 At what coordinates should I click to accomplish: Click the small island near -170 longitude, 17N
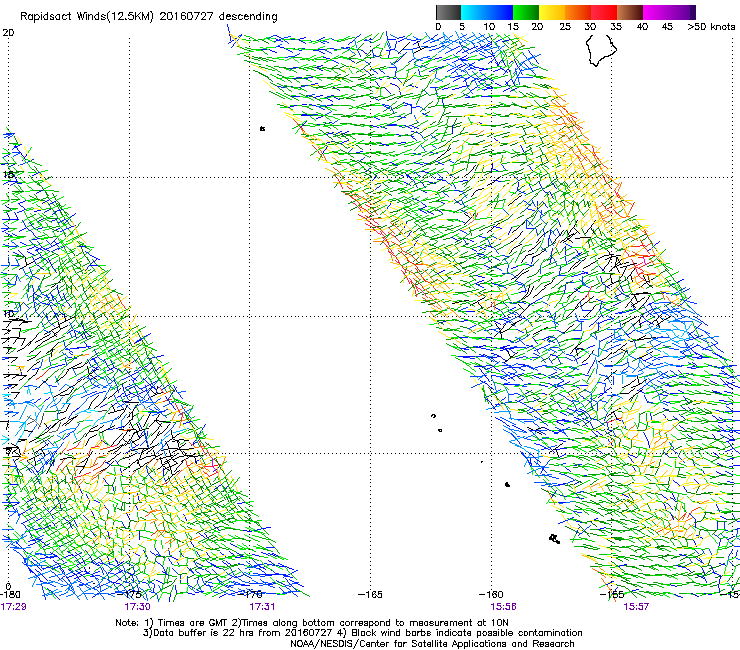coord(262,128)
